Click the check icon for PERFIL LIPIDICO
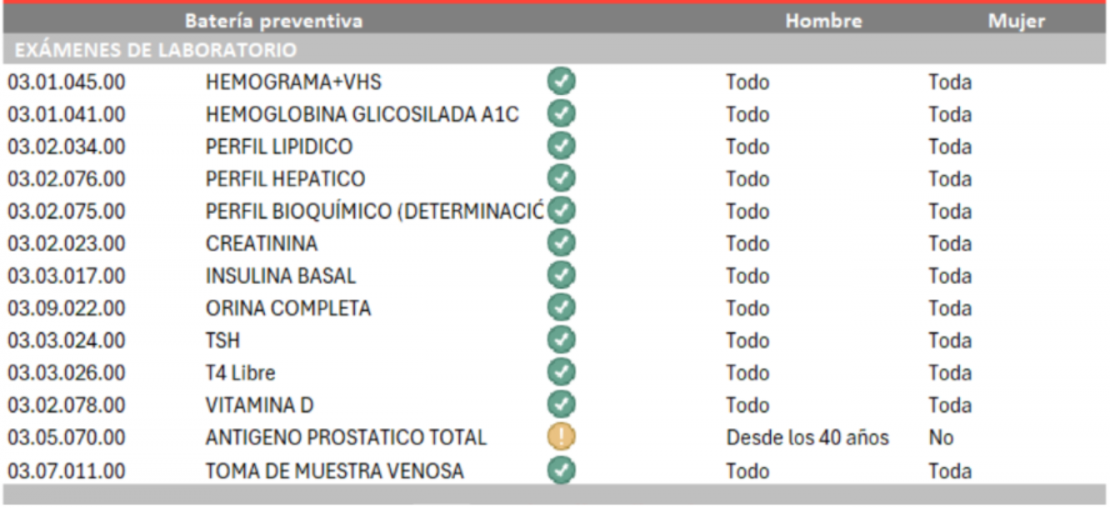 (562, 147)
